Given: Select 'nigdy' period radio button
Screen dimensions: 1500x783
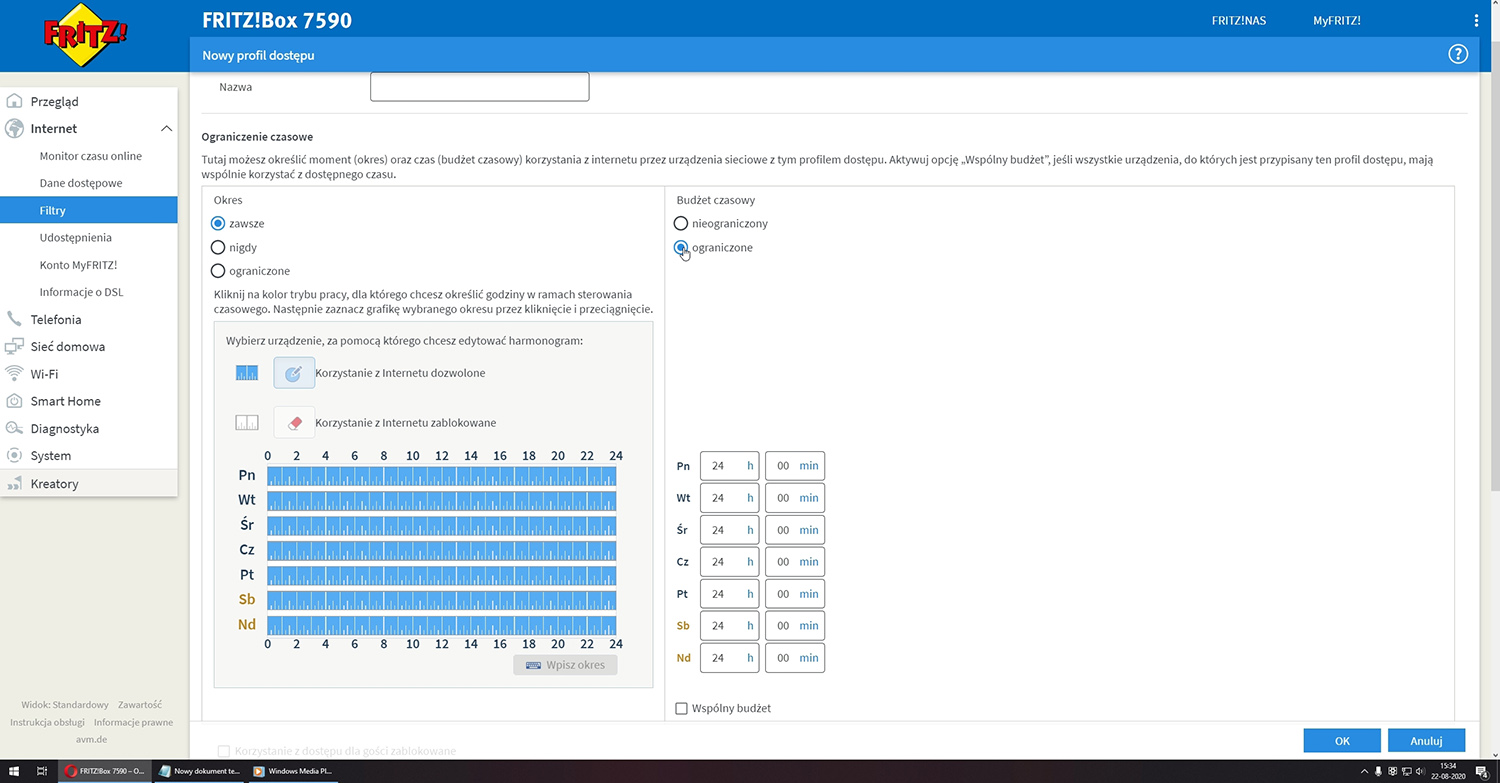Looking at the screenshot, I should click(218, 247).
